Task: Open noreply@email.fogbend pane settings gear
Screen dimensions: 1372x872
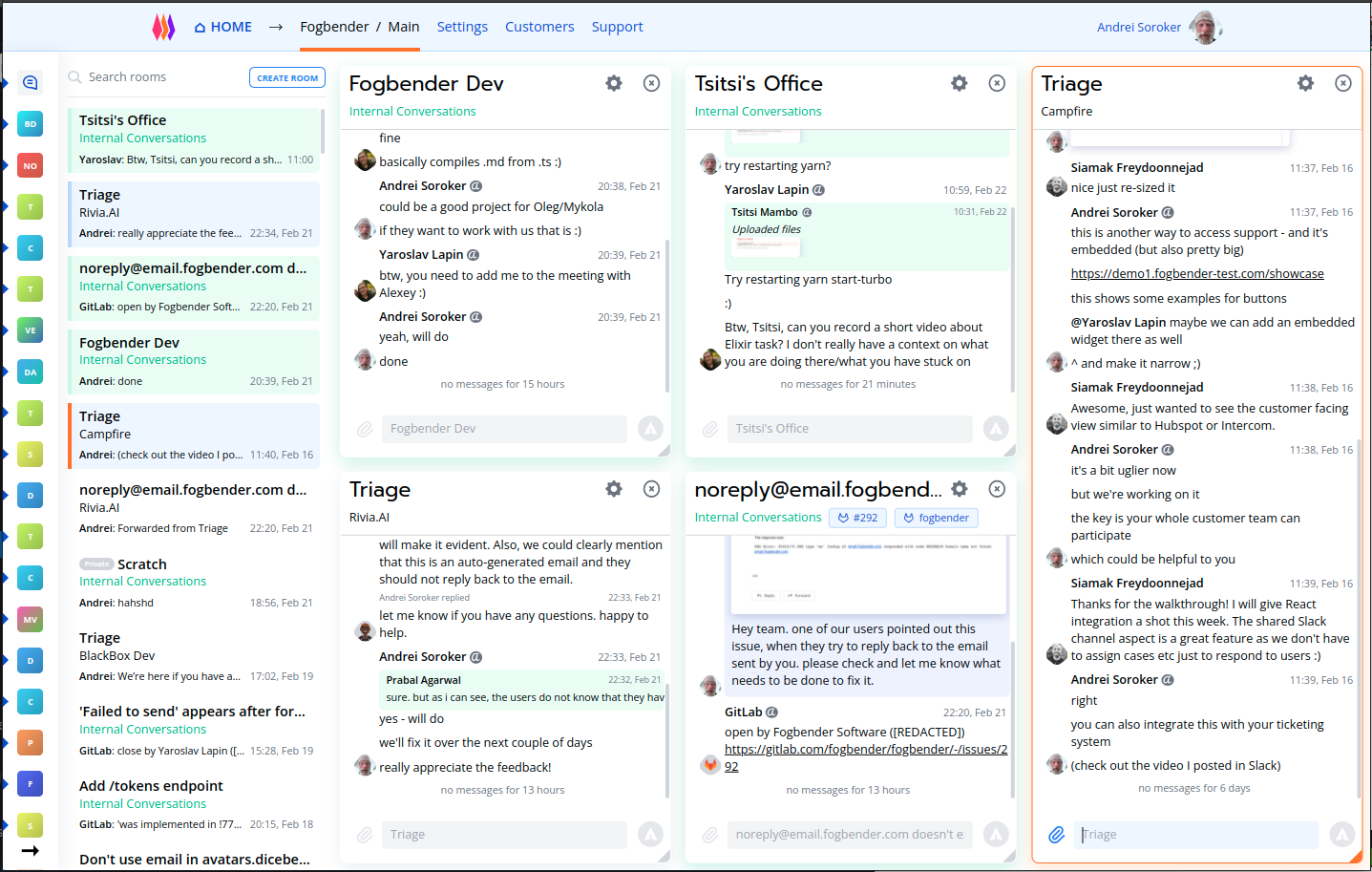Action: point(960,489)
